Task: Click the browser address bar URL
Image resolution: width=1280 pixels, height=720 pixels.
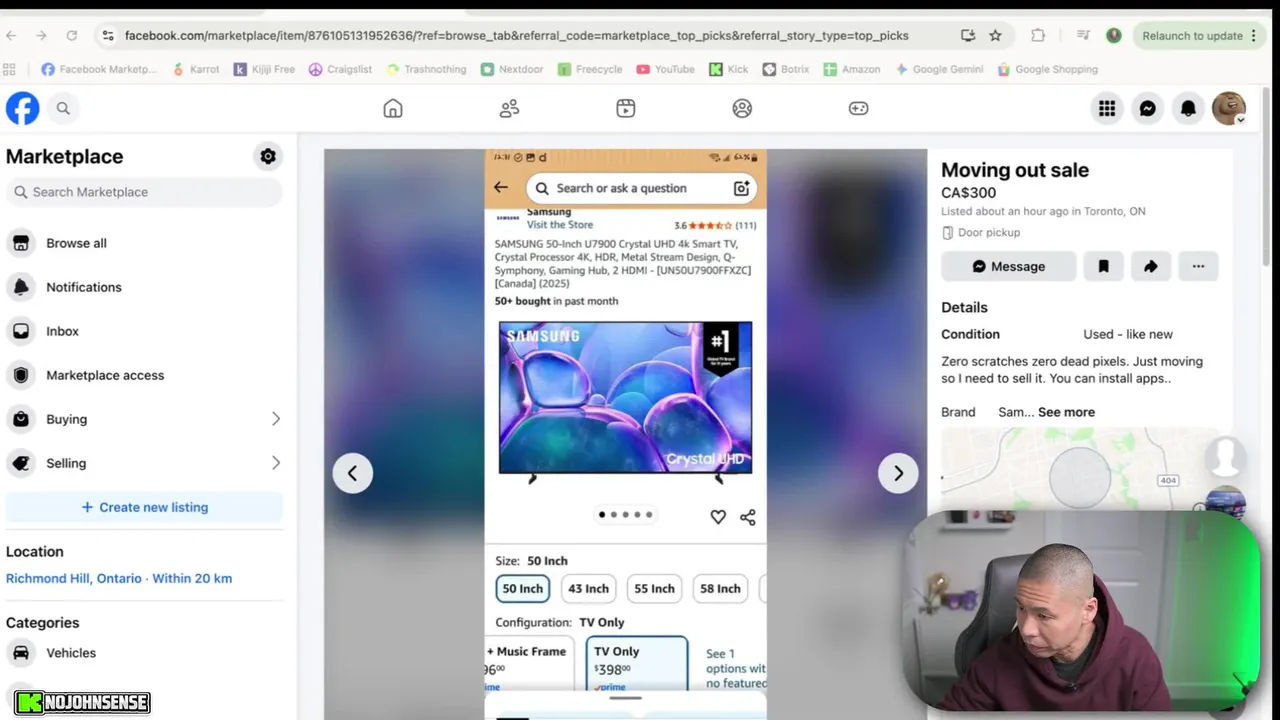Action: [516, 35]
